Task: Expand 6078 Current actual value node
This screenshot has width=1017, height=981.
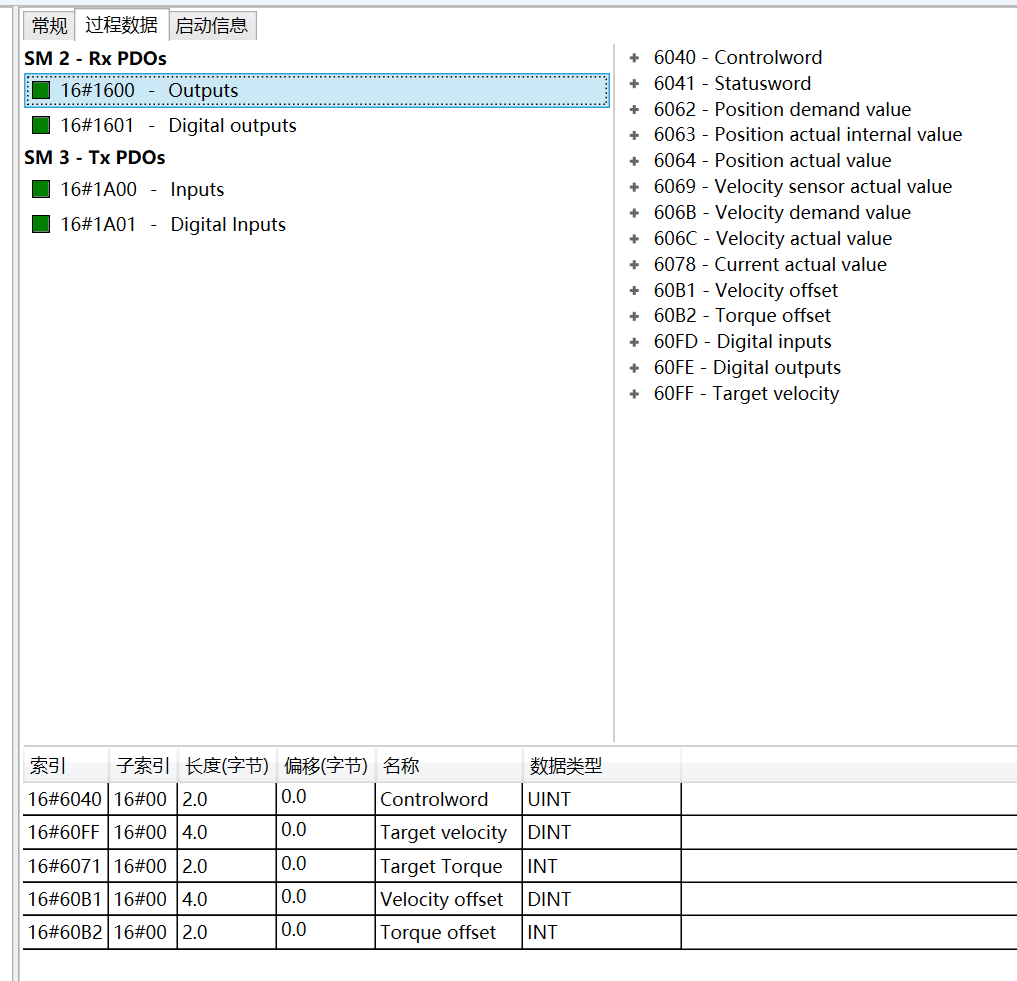Action: 634,265
